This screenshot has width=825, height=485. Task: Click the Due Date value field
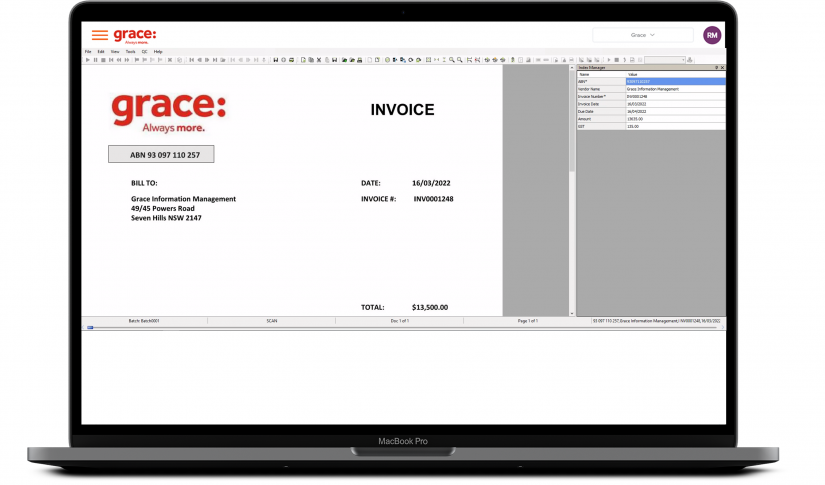pyautogui.click(x=675, y=112)
